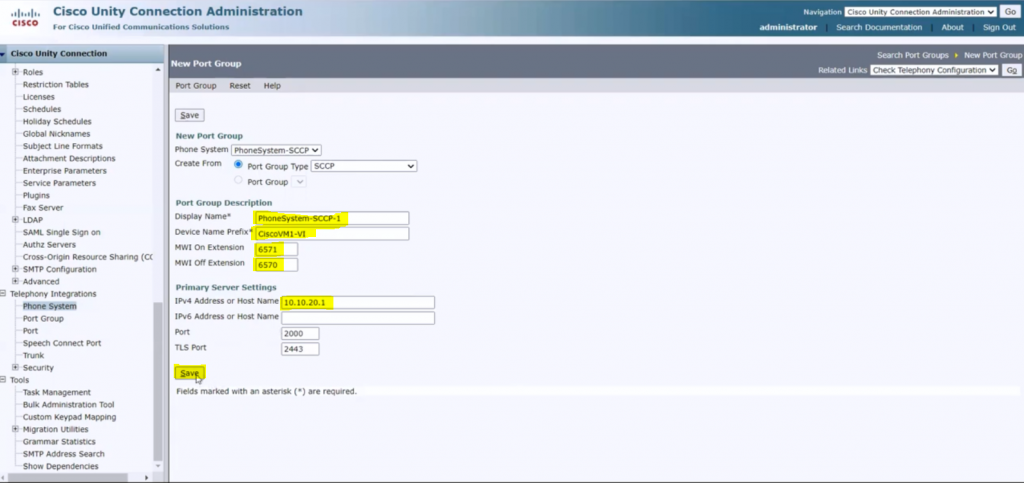
Task: Open Fax Server in sidebar
Action: (43, 208)
